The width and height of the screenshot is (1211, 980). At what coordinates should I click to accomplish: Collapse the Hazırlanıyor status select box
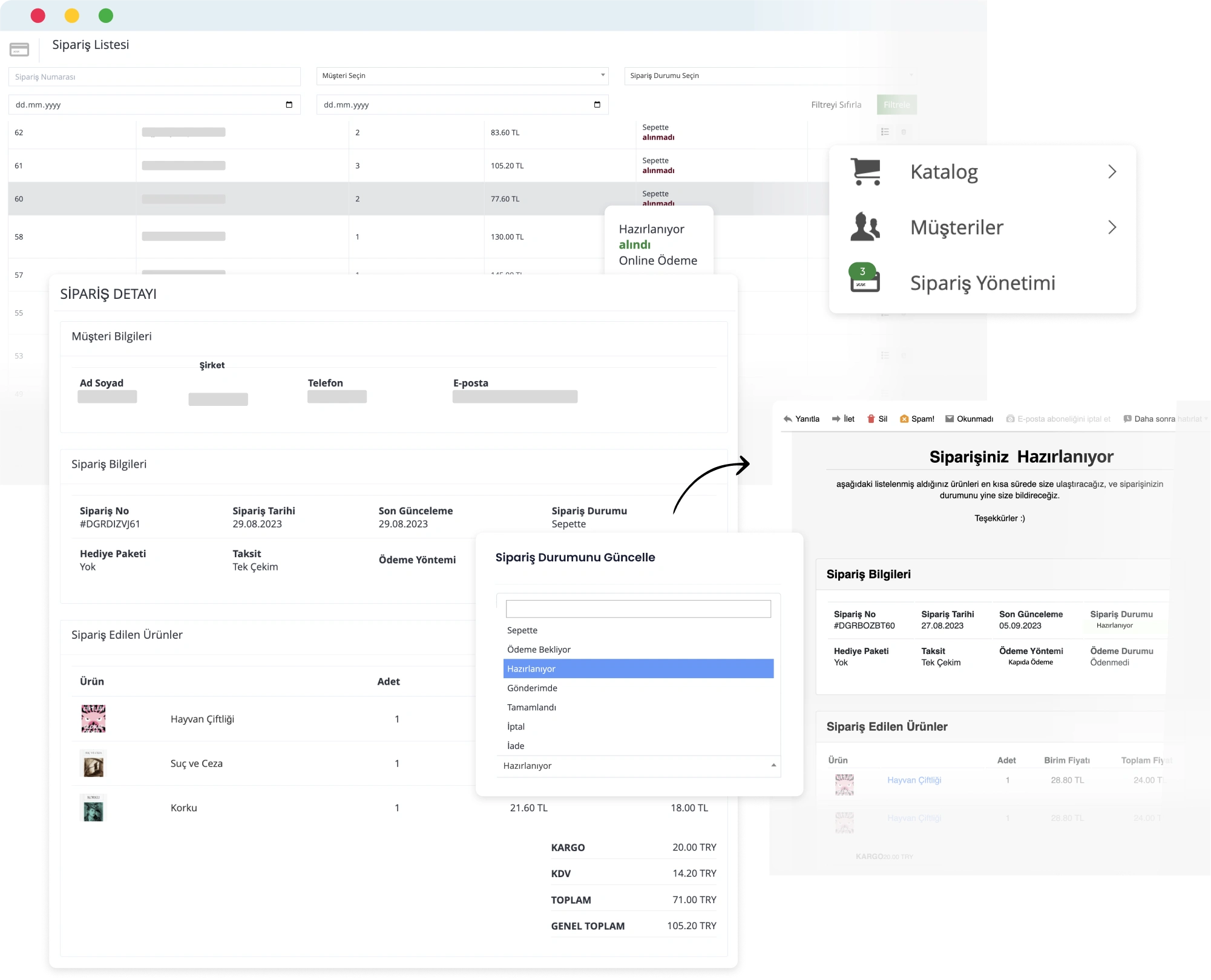click(638, 766)
